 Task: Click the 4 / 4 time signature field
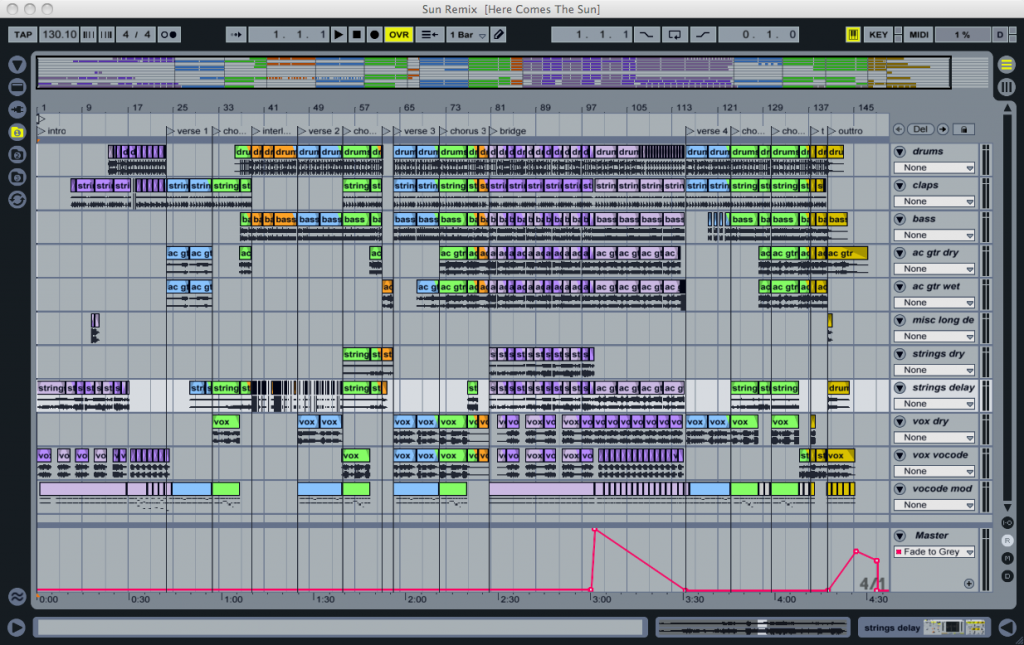point(136,35)
